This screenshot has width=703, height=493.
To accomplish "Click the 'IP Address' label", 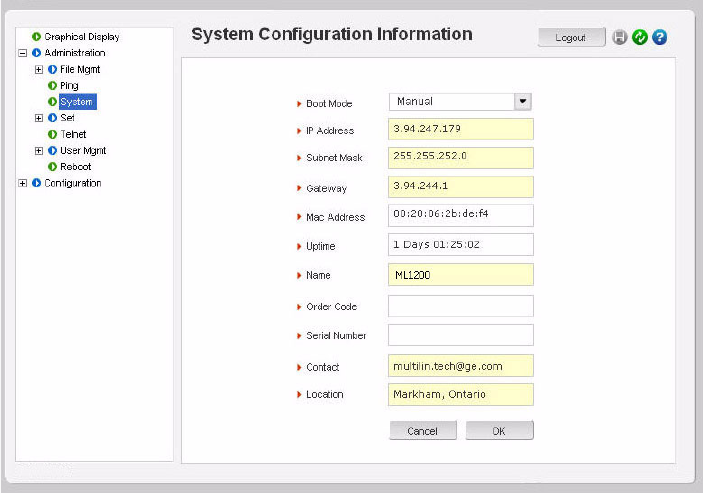I will 330,131.
